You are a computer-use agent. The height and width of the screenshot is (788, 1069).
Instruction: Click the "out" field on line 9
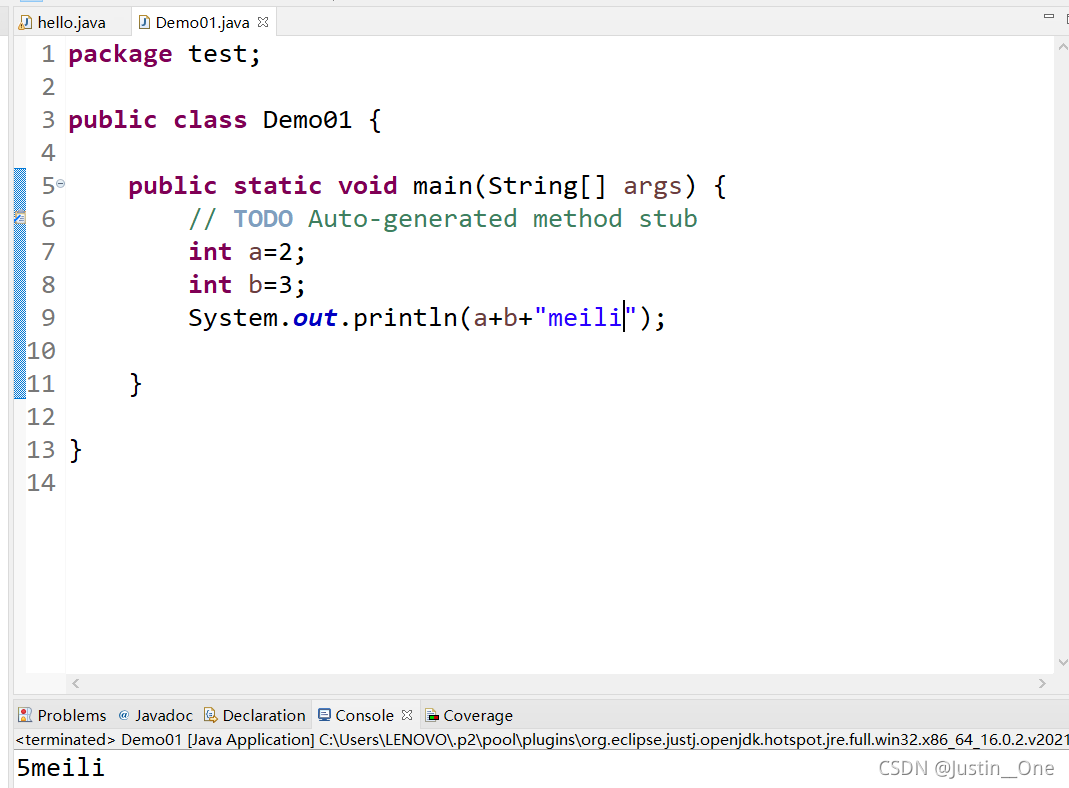pos(314,318)
